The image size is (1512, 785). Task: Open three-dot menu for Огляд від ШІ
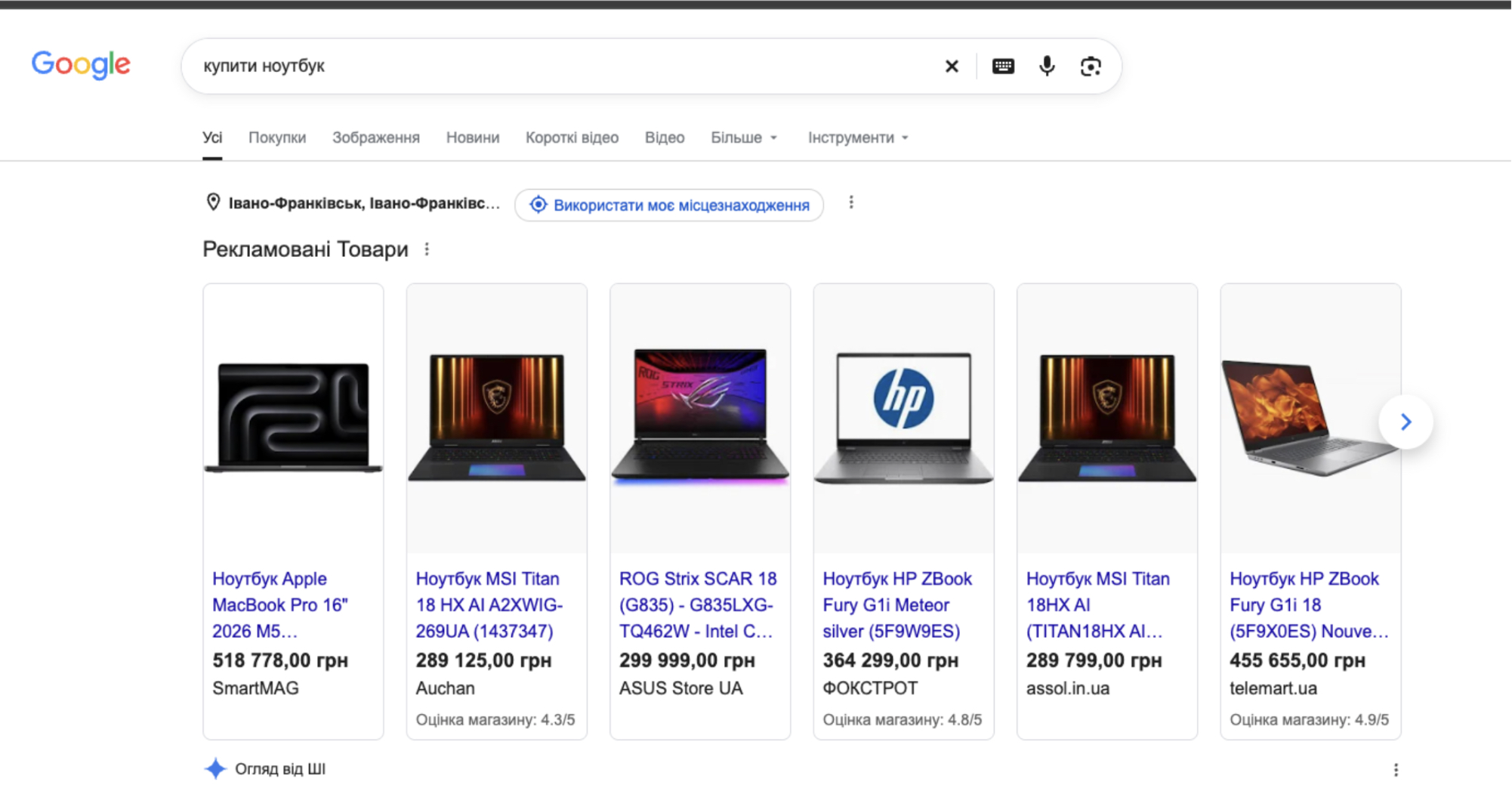click(x=1396, y=770)
